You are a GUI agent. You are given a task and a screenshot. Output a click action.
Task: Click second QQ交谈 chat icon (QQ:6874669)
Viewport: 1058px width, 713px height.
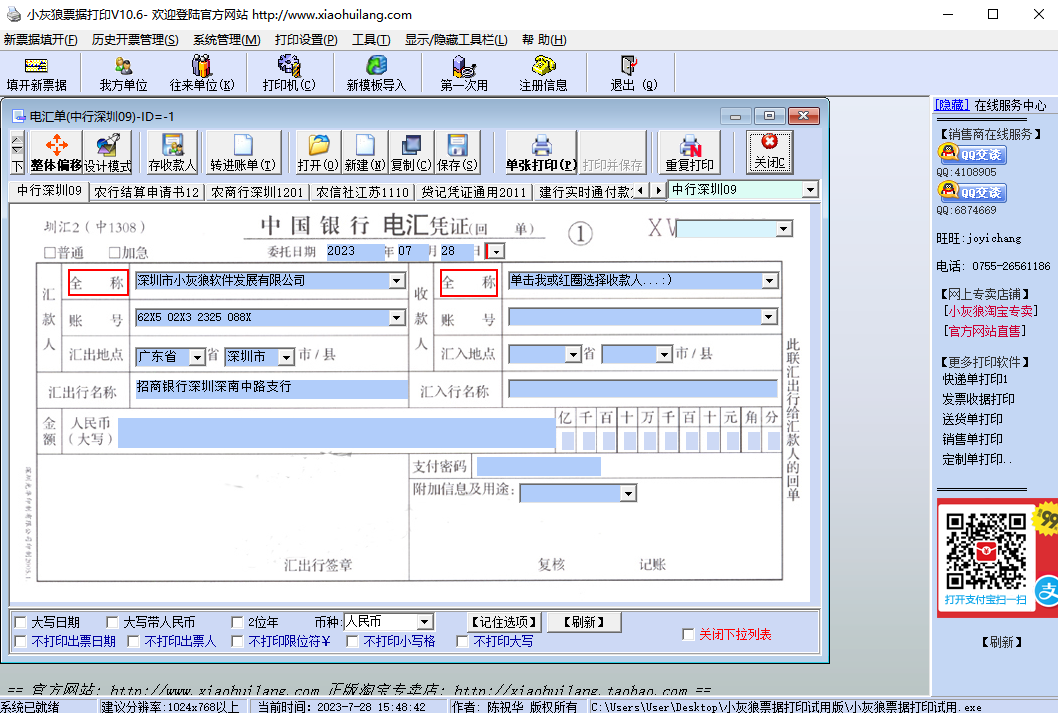point(972,192)
